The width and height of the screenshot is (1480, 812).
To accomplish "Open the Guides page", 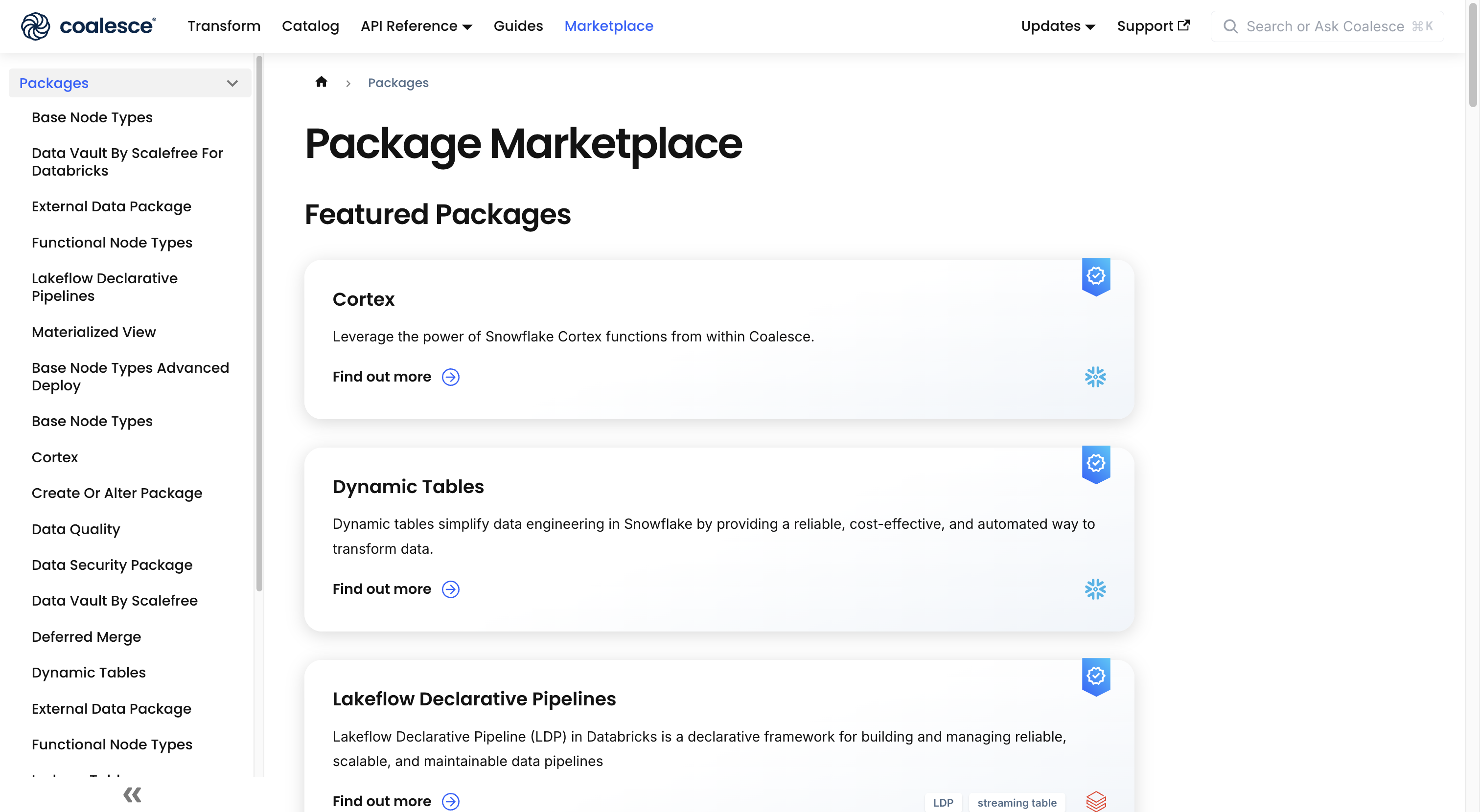I will pos(518,26).
